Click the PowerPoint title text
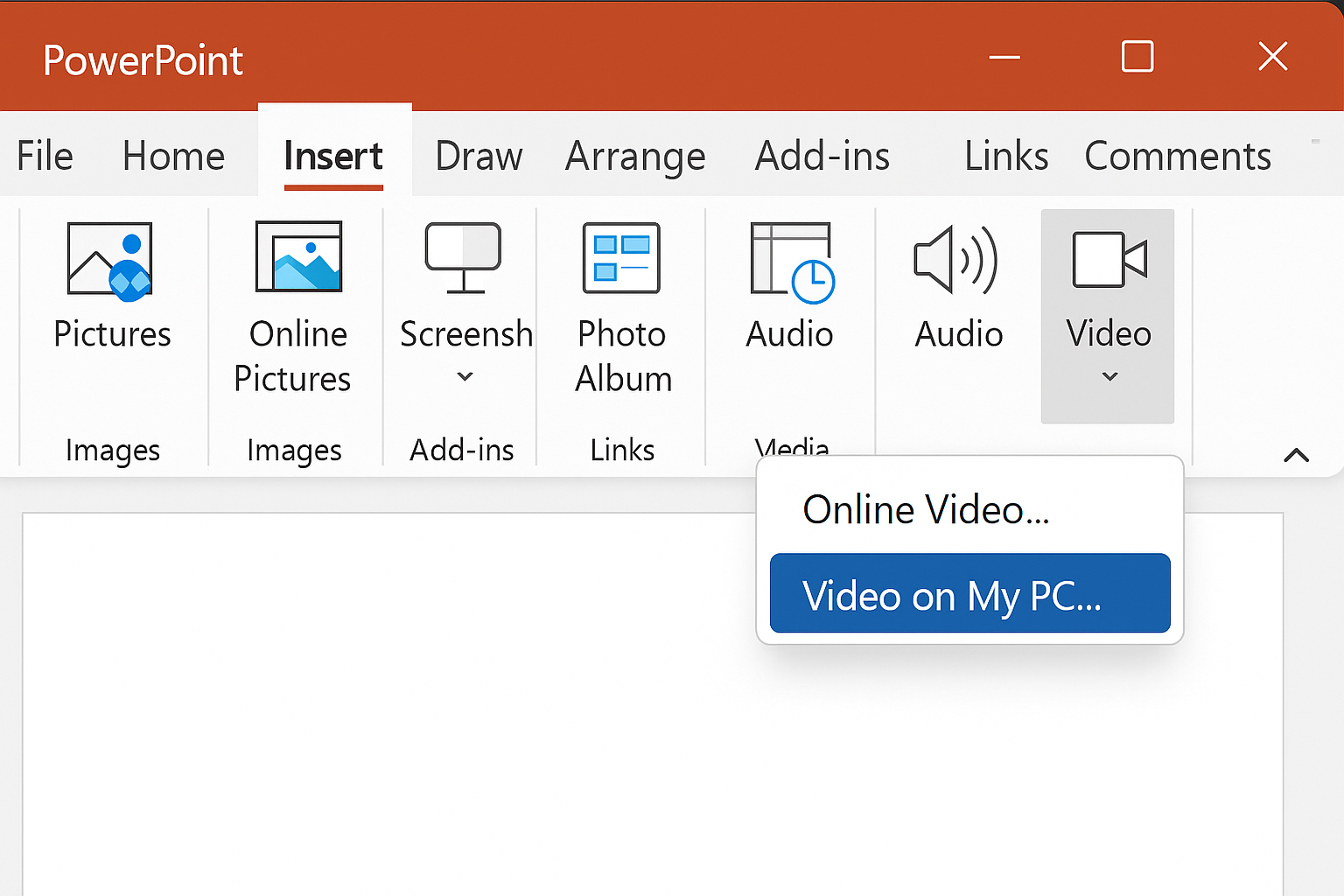1344x896 pixels. 143,60
